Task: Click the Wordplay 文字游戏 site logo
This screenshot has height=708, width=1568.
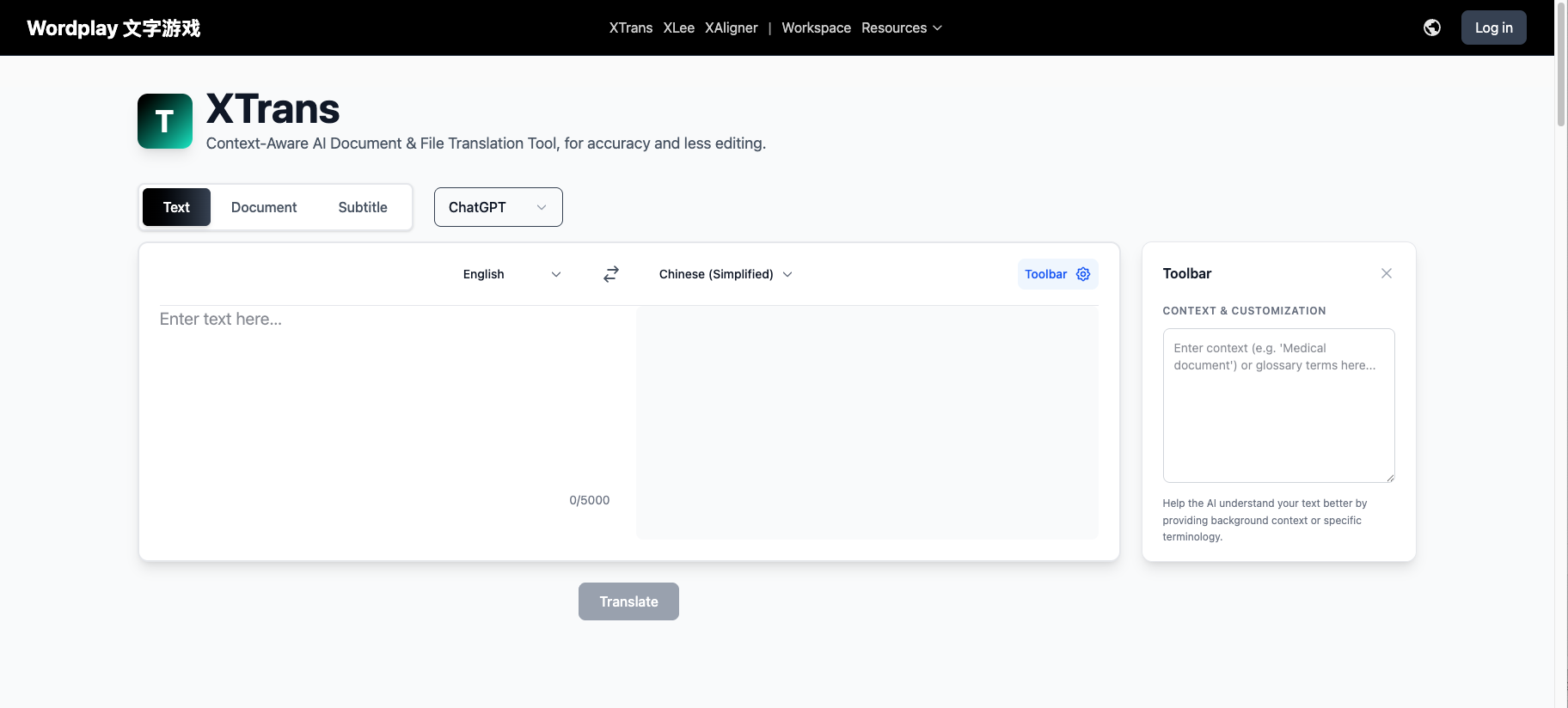Action: 113,27
